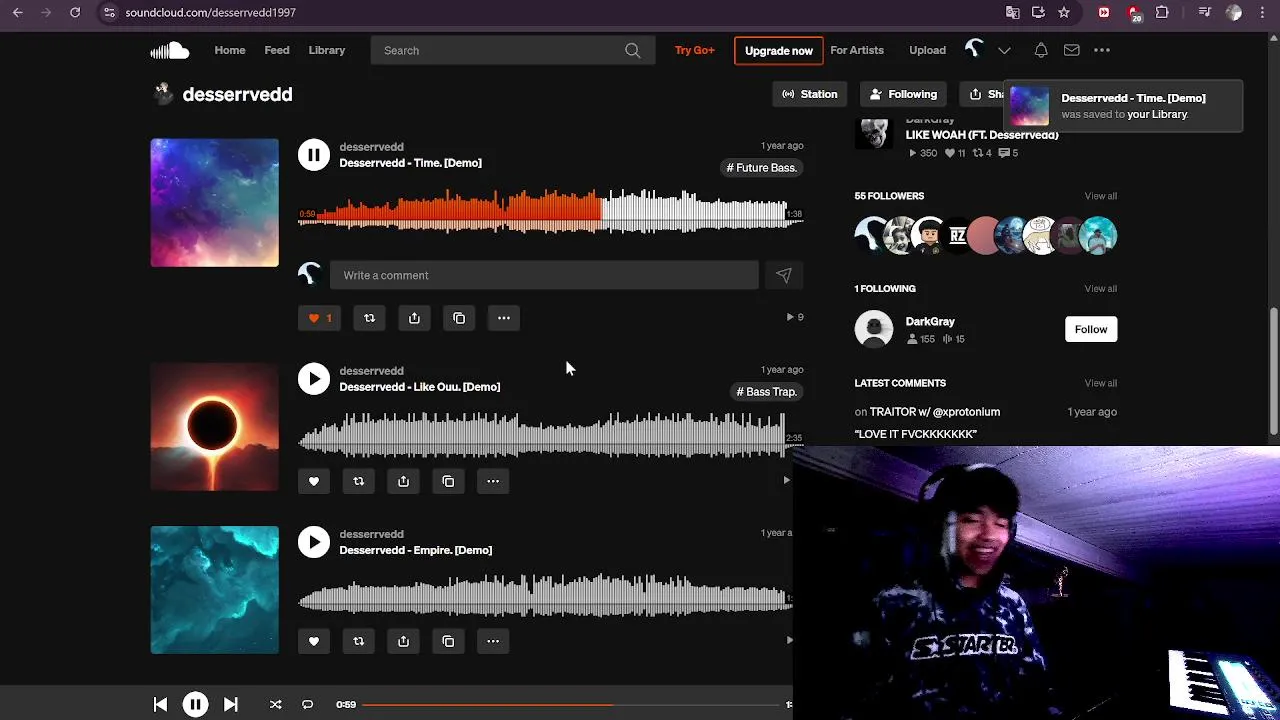
Task: Pause playback in bottom player bar
Action: tap(195, 705)
